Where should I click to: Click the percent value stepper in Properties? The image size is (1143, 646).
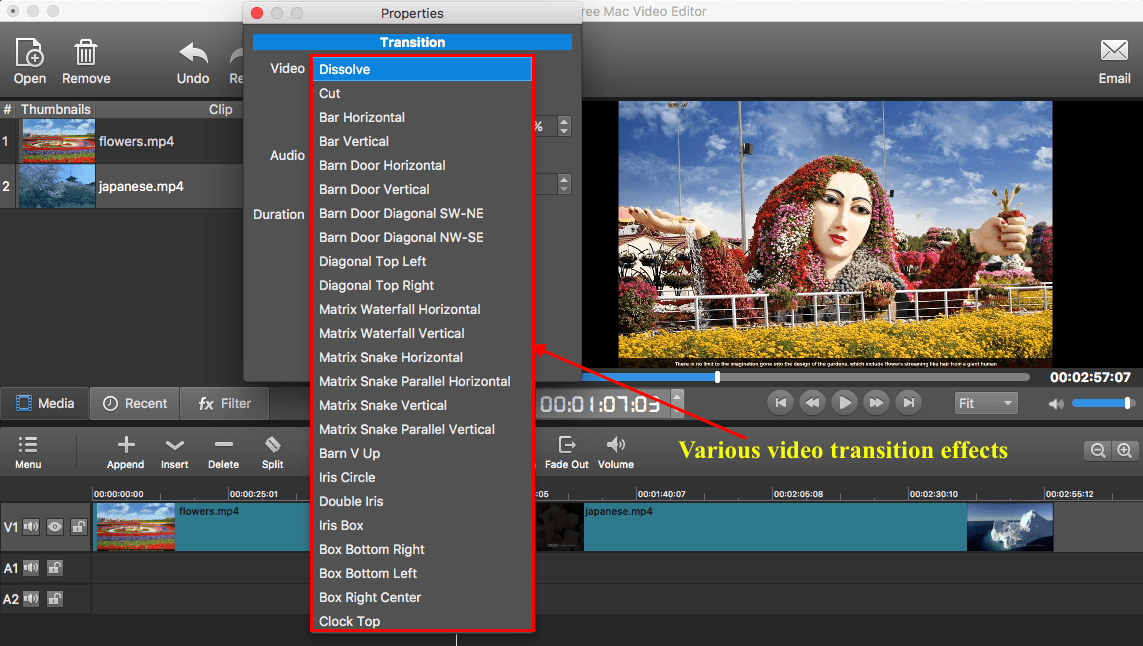click(x=563, y=126)
